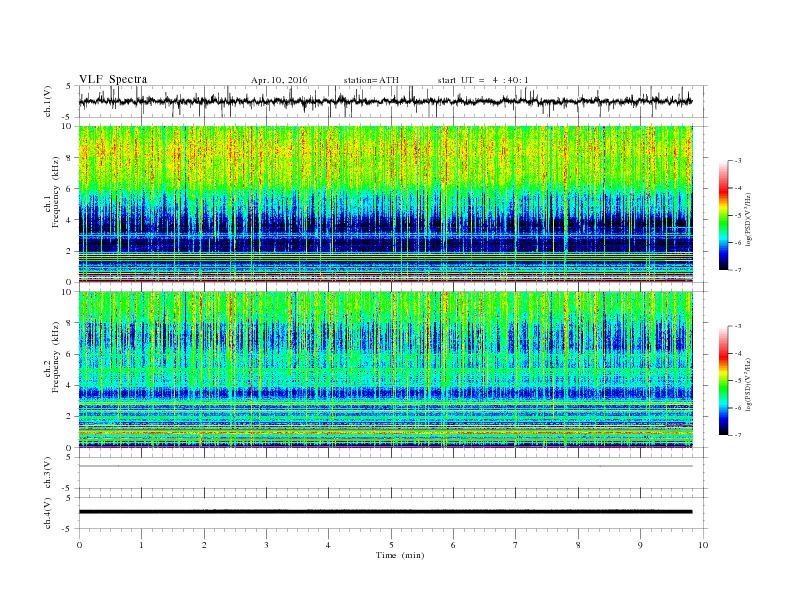Click the color bar beside the ch.1 spectrogram

coord(723,216)
